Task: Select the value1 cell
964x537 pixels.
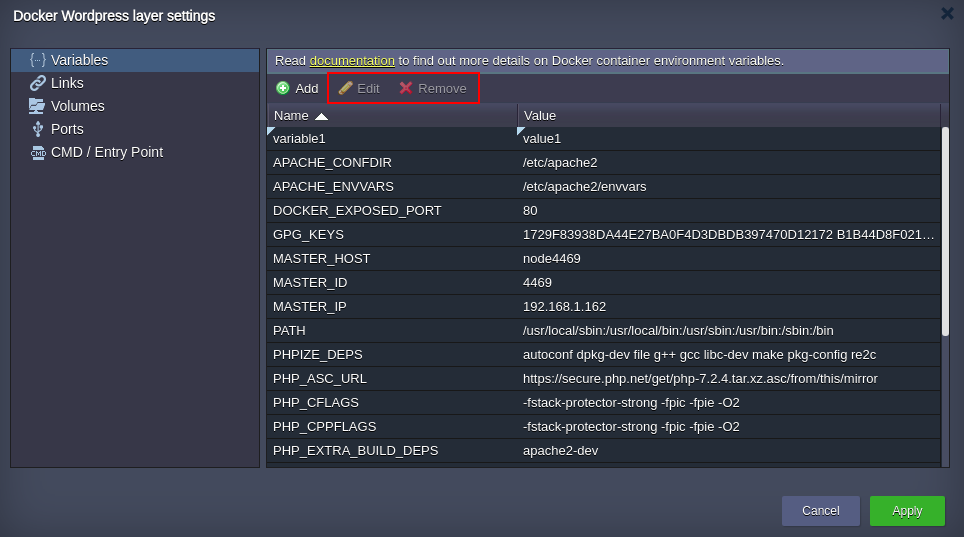Action: pos(729,139)
